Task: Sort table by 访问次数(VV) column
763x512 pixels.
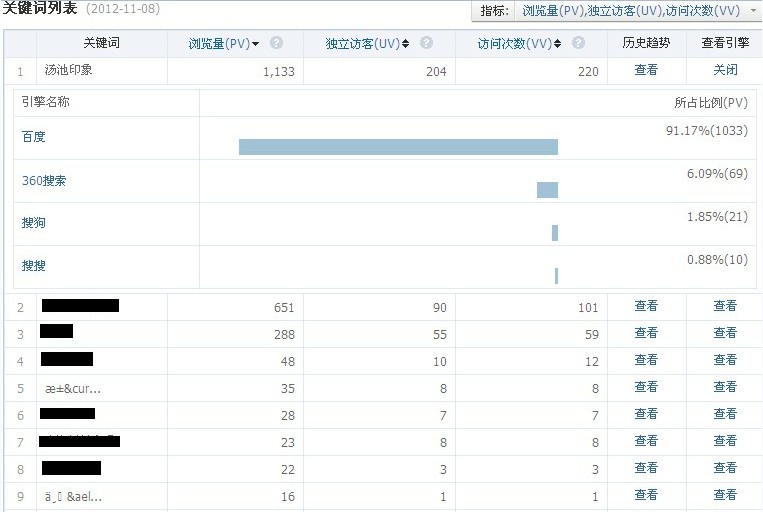Action: (x=519, y=44)
